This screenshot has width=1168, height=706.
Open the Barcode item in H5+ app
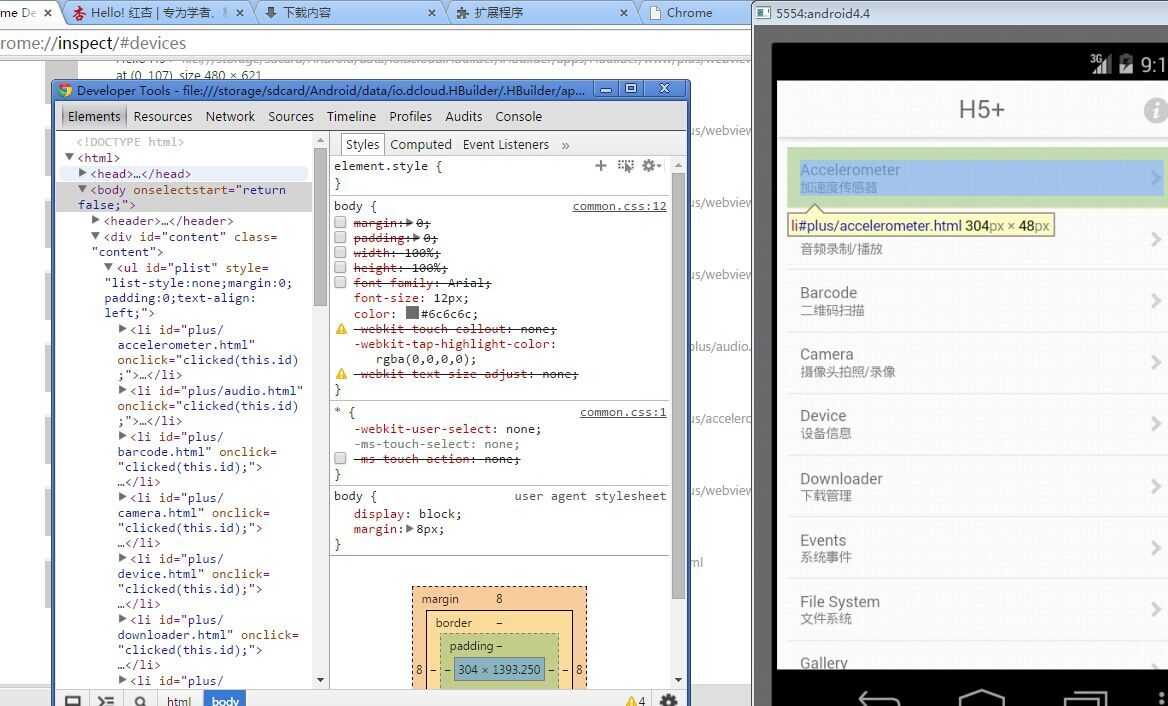click(977, 301)
